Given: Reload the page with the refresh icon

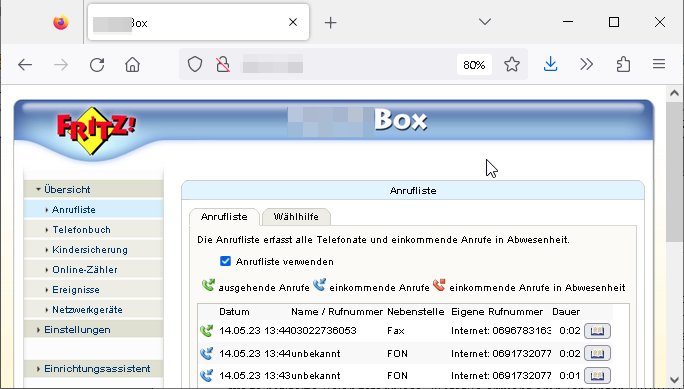Looking at the screenshot, I should click(x=97, y=65).
